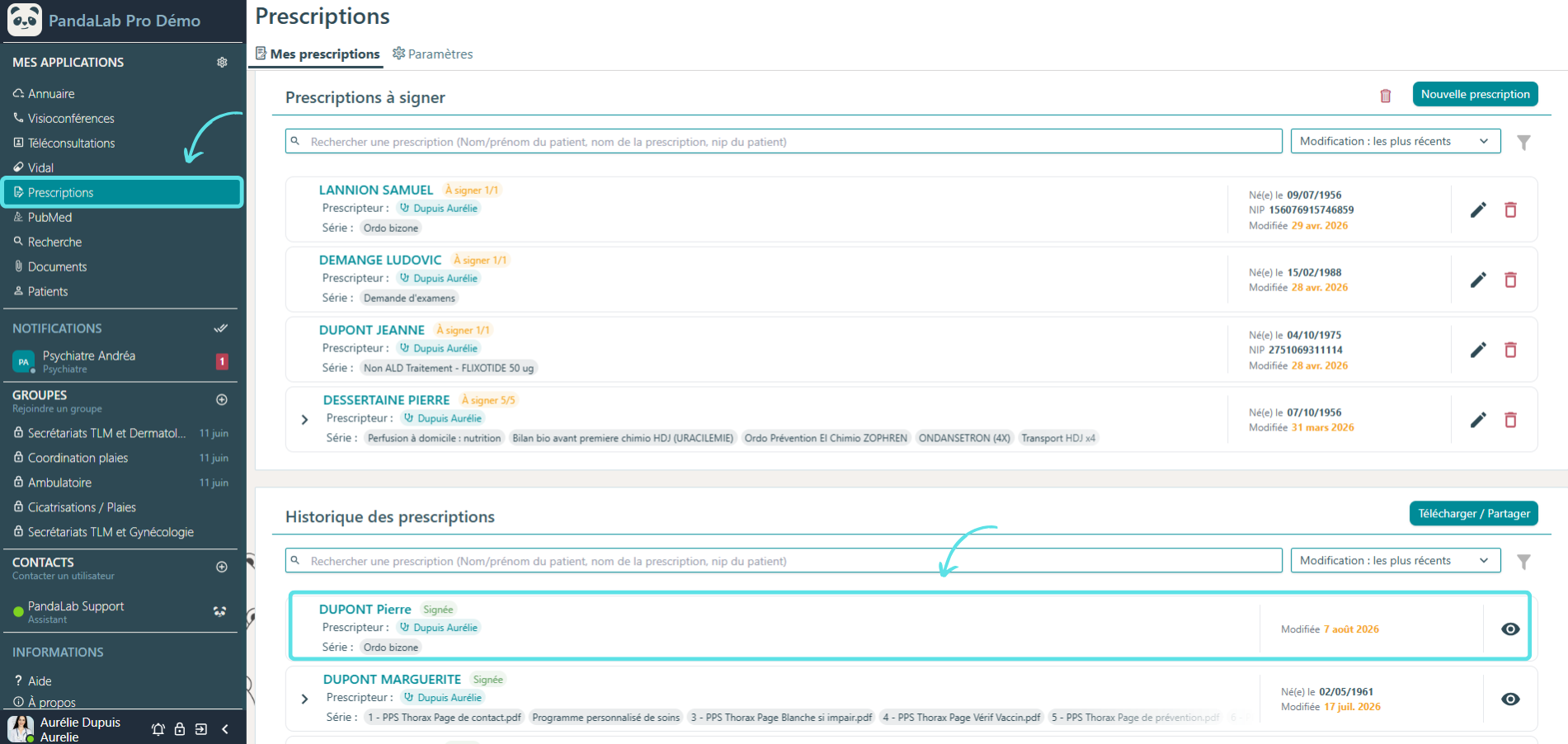Open the filter funnel for Prescriptions à signer
Screen dimensions: 1568x744
point(1523,142)
